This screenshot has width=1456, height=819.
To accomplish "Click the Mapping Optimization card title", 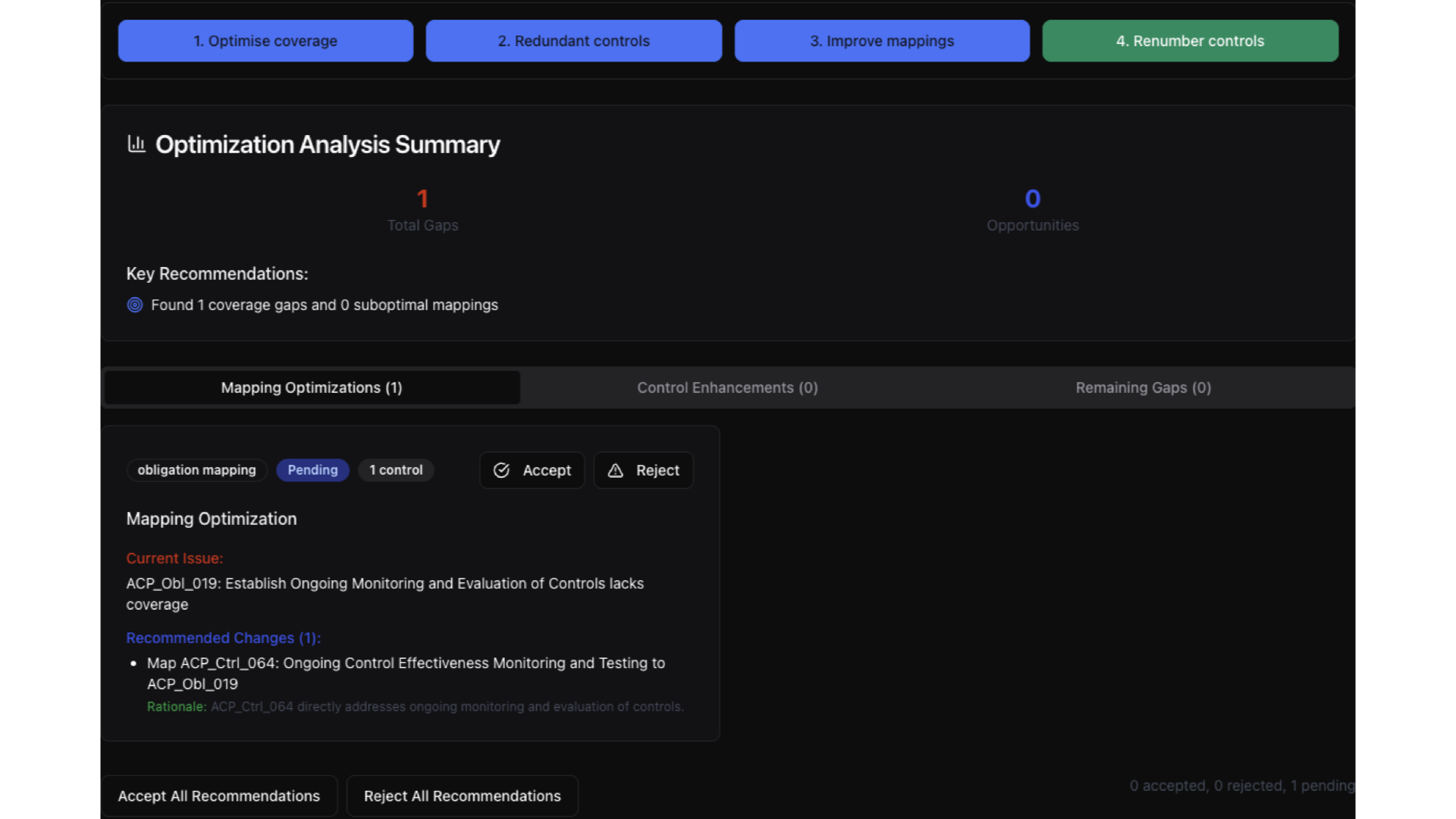I will 212,519.
